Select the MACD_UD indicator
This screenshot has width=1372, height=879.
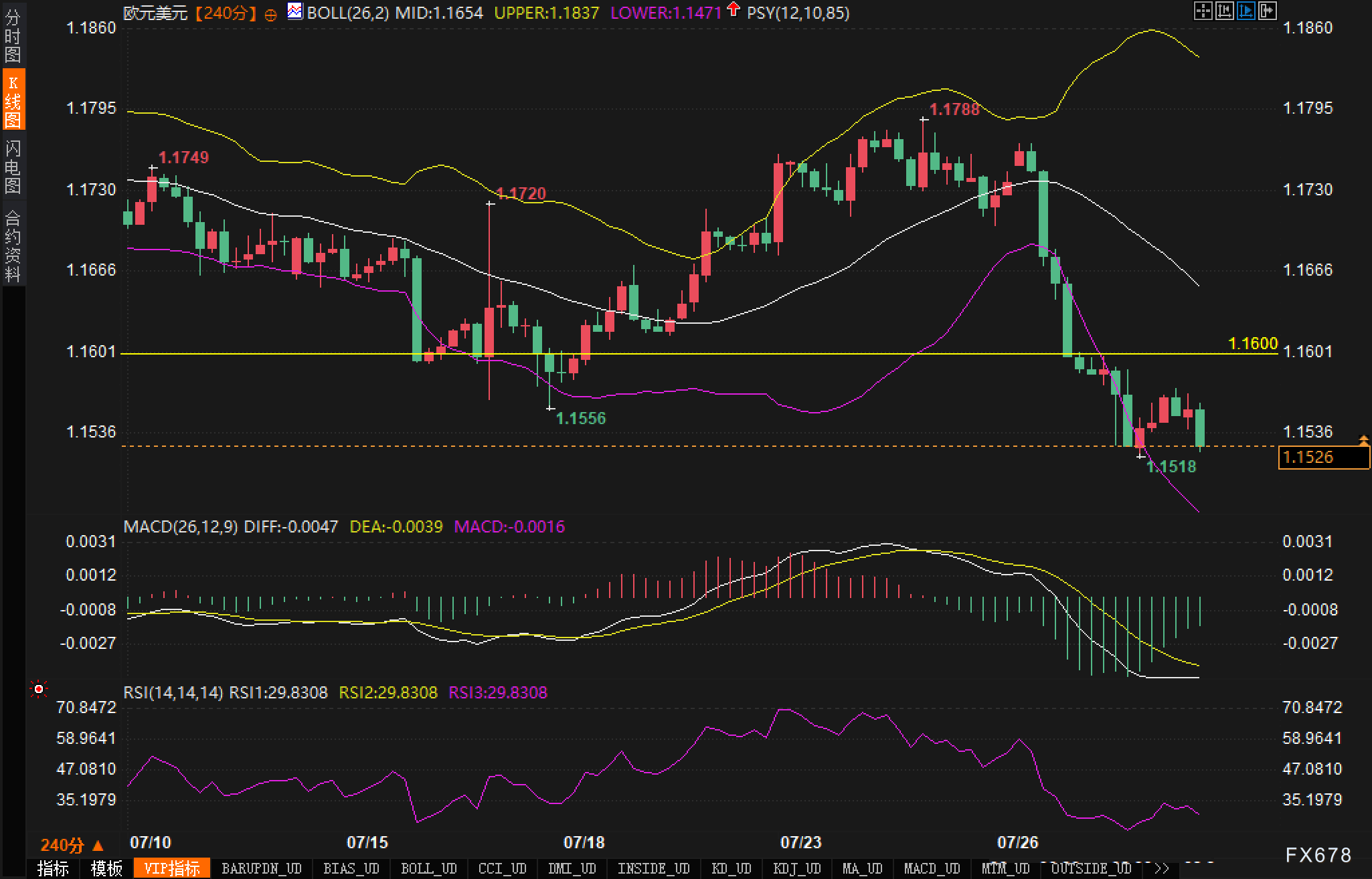click(x=932, y=868)
